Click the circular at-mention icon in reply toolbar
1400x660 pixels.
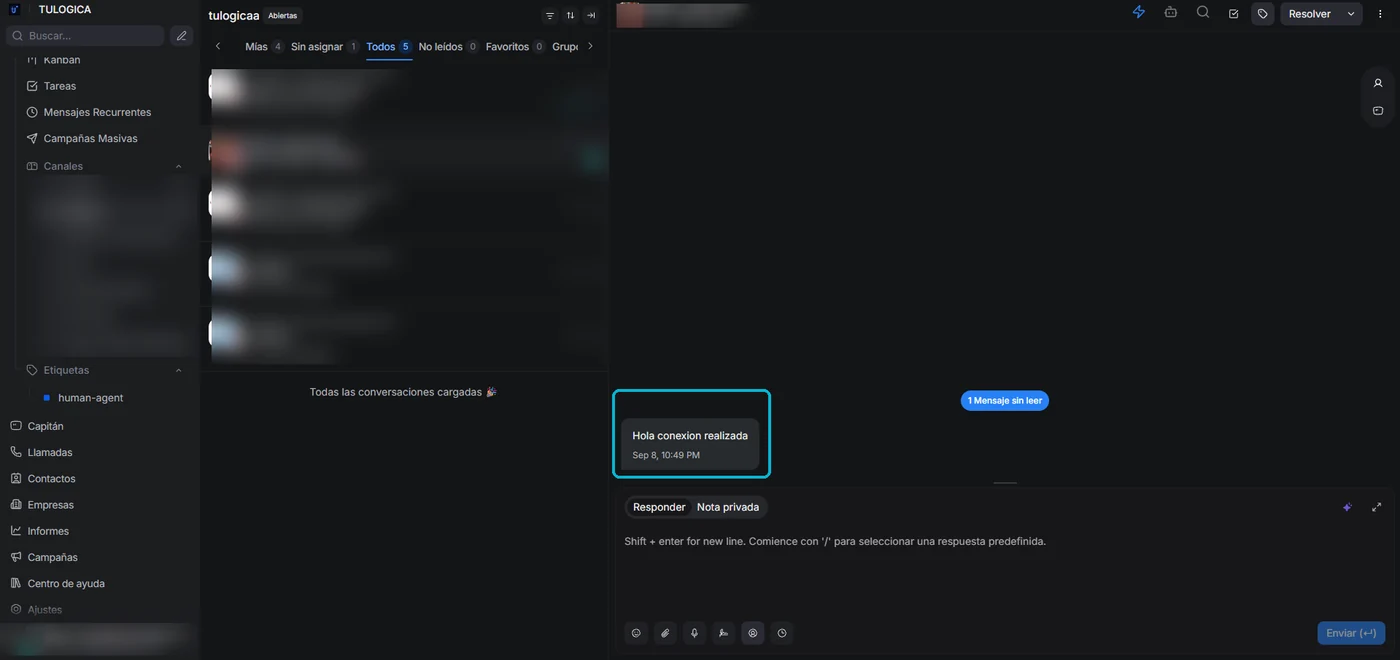pyautogui.click(x=753, y=633)
